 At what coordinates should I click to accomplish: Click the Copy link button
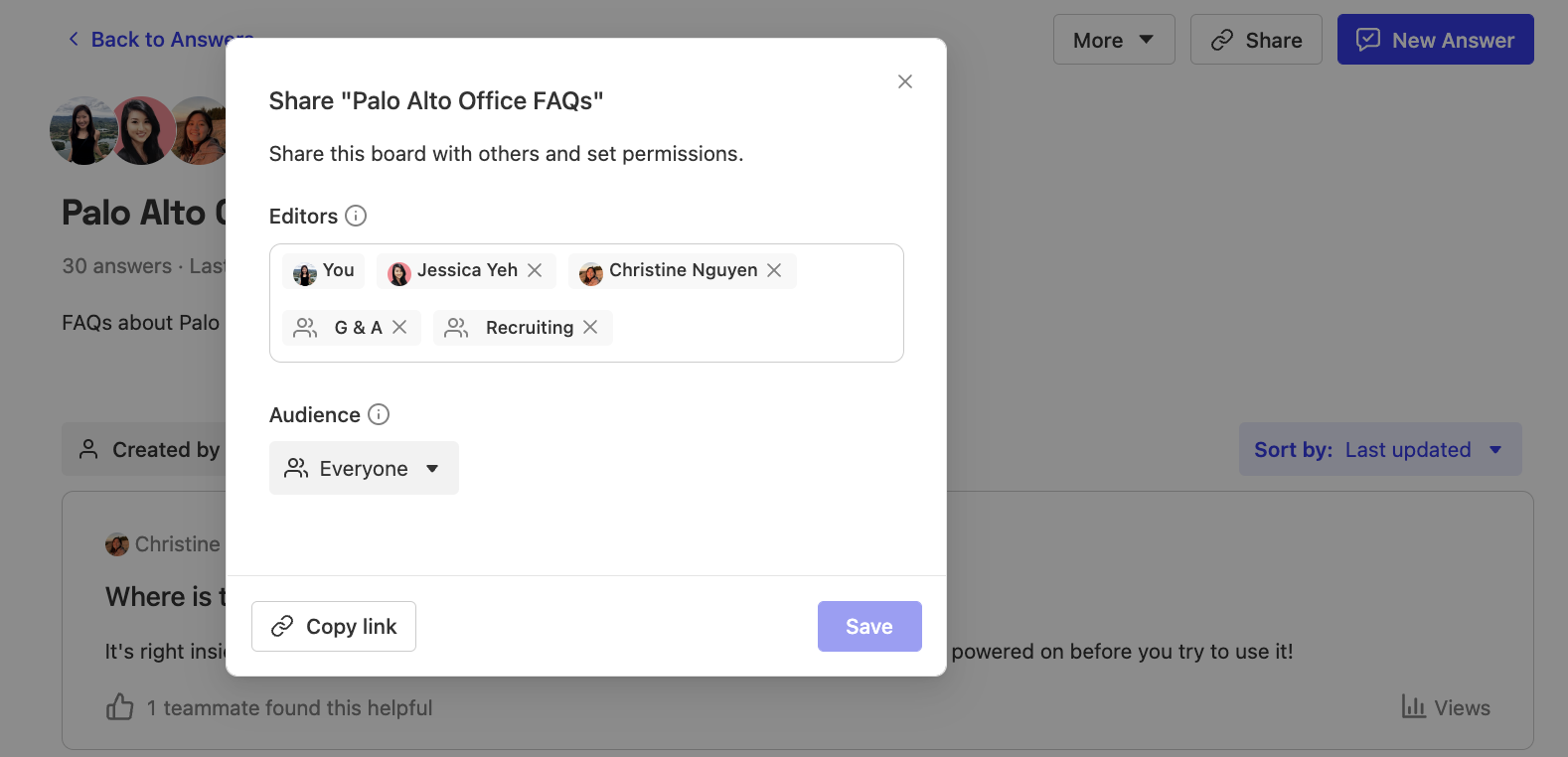click(334, 626)
